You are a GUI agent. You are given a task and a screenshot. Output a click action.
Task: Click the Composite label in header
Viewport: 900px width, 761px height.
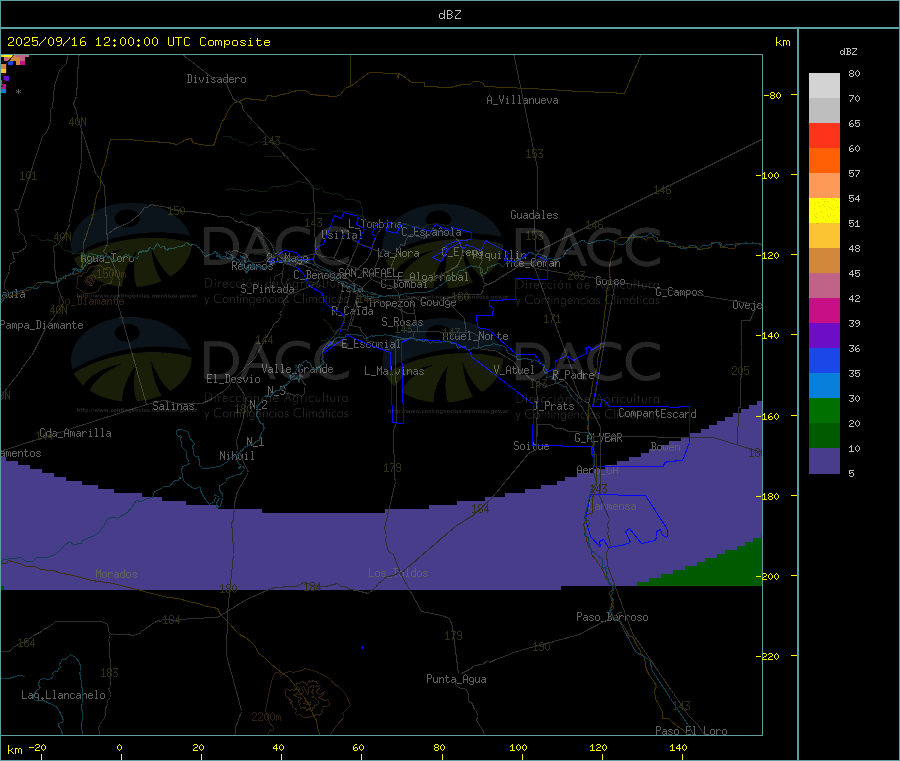[235, 42]
